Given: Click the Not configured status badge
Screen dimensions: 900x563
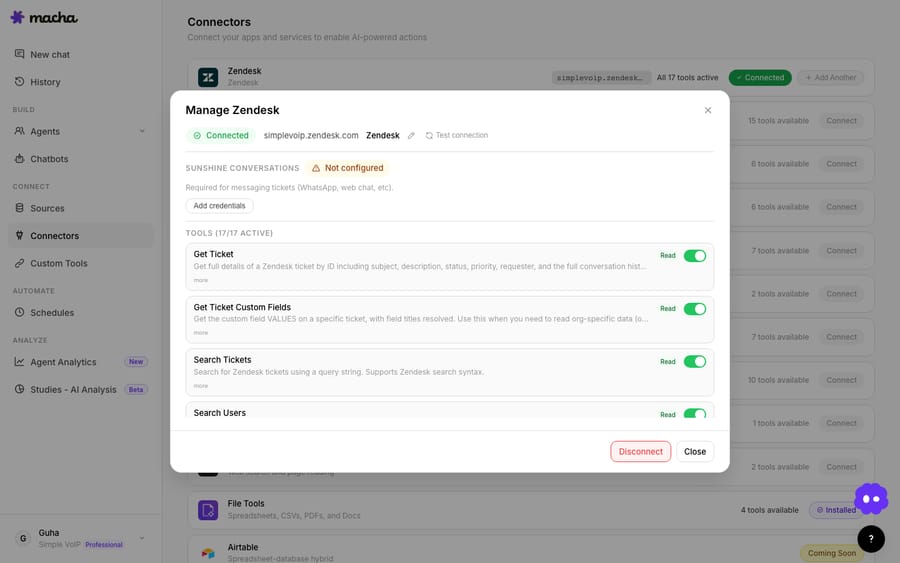Looking at the screenshot, I should coord(347,168).
